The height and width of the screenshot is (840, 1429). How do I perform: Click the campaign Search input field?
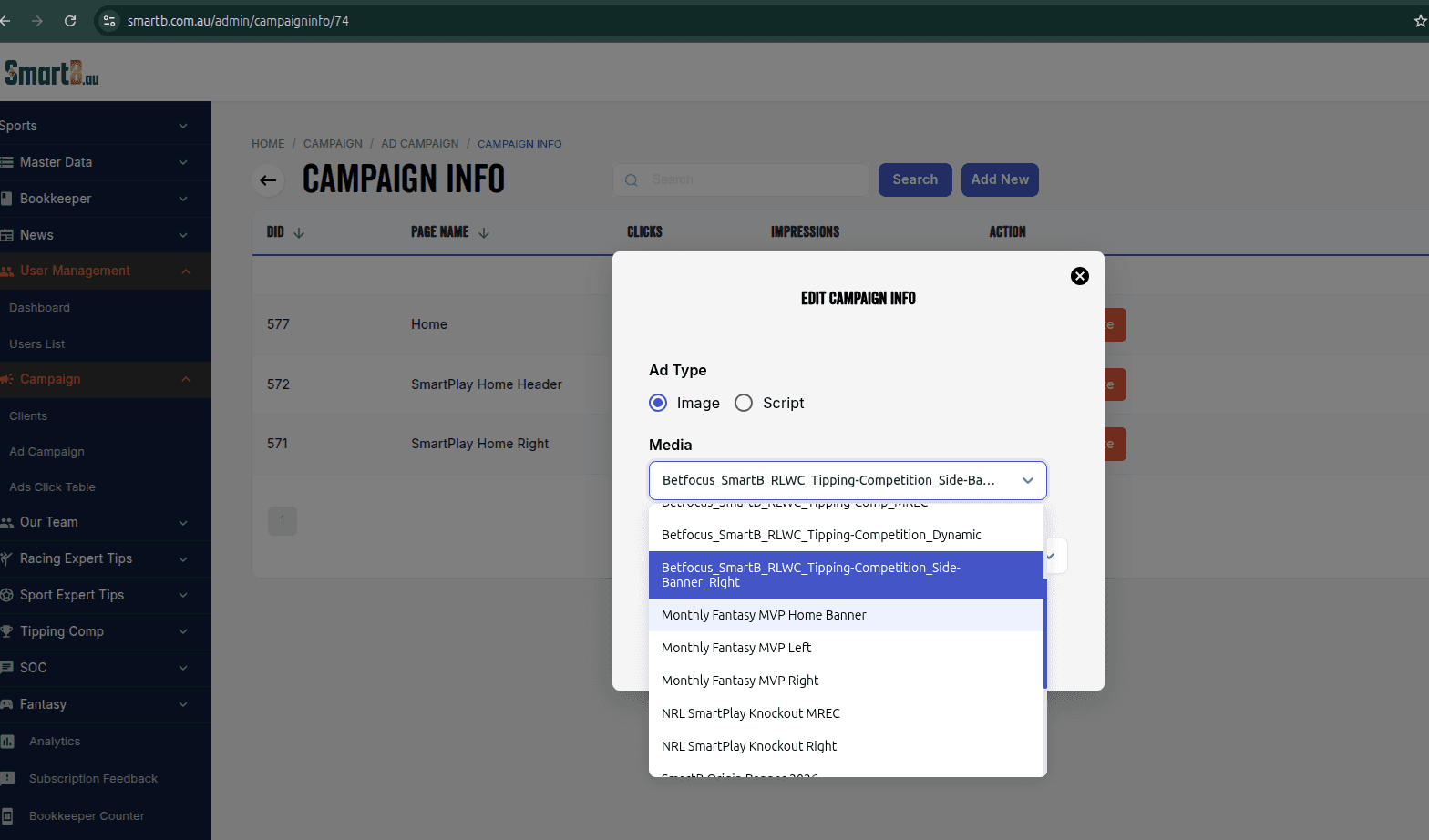click(741, 180)
